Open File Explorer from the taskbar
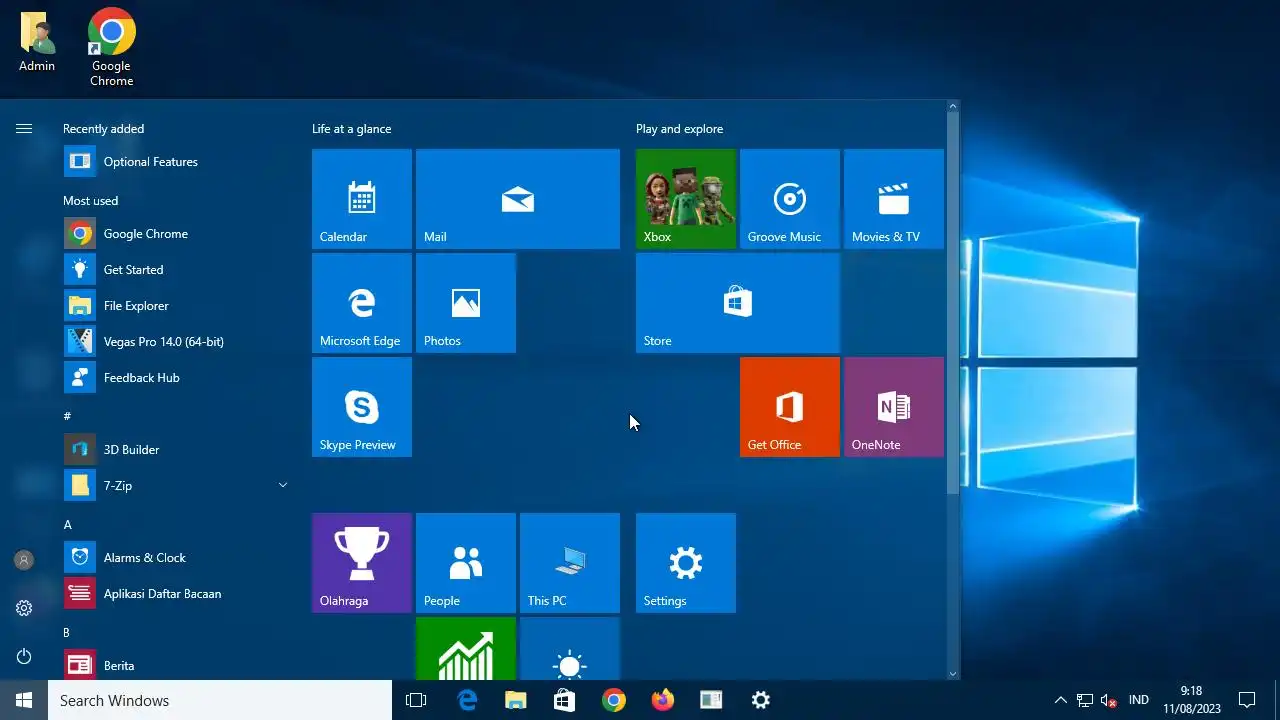 coord(516,700)
